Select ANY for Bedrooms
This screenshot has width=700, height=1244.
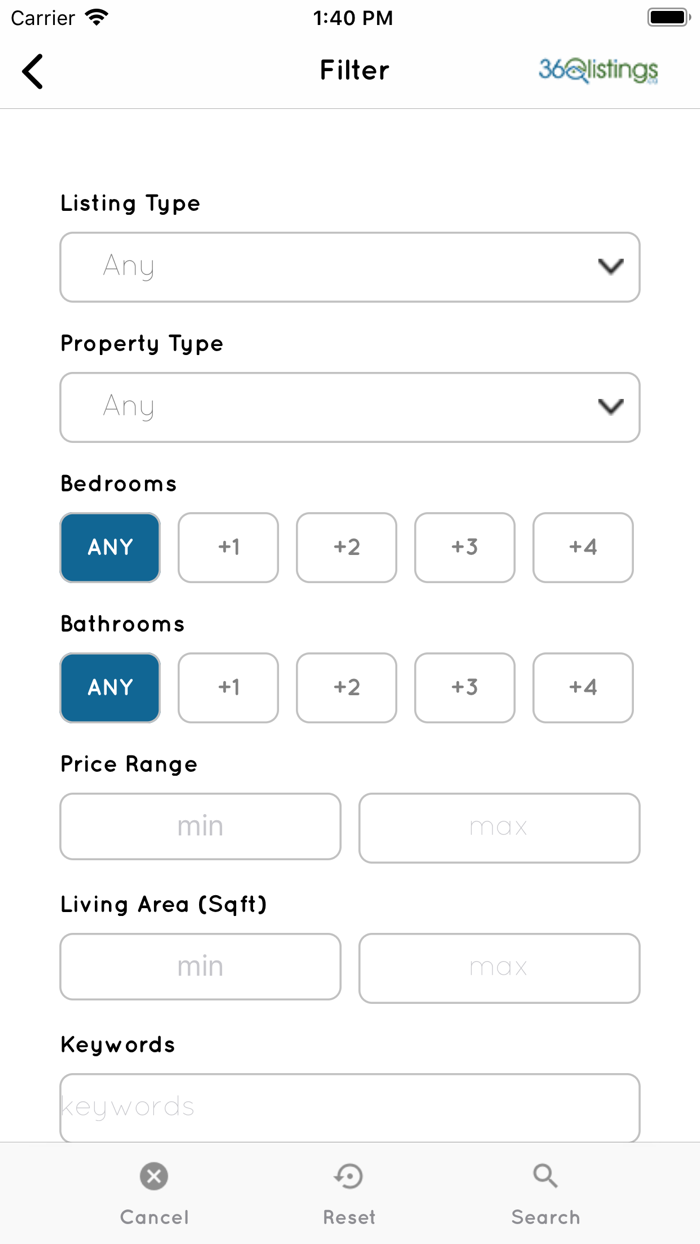tap(110, 547)
